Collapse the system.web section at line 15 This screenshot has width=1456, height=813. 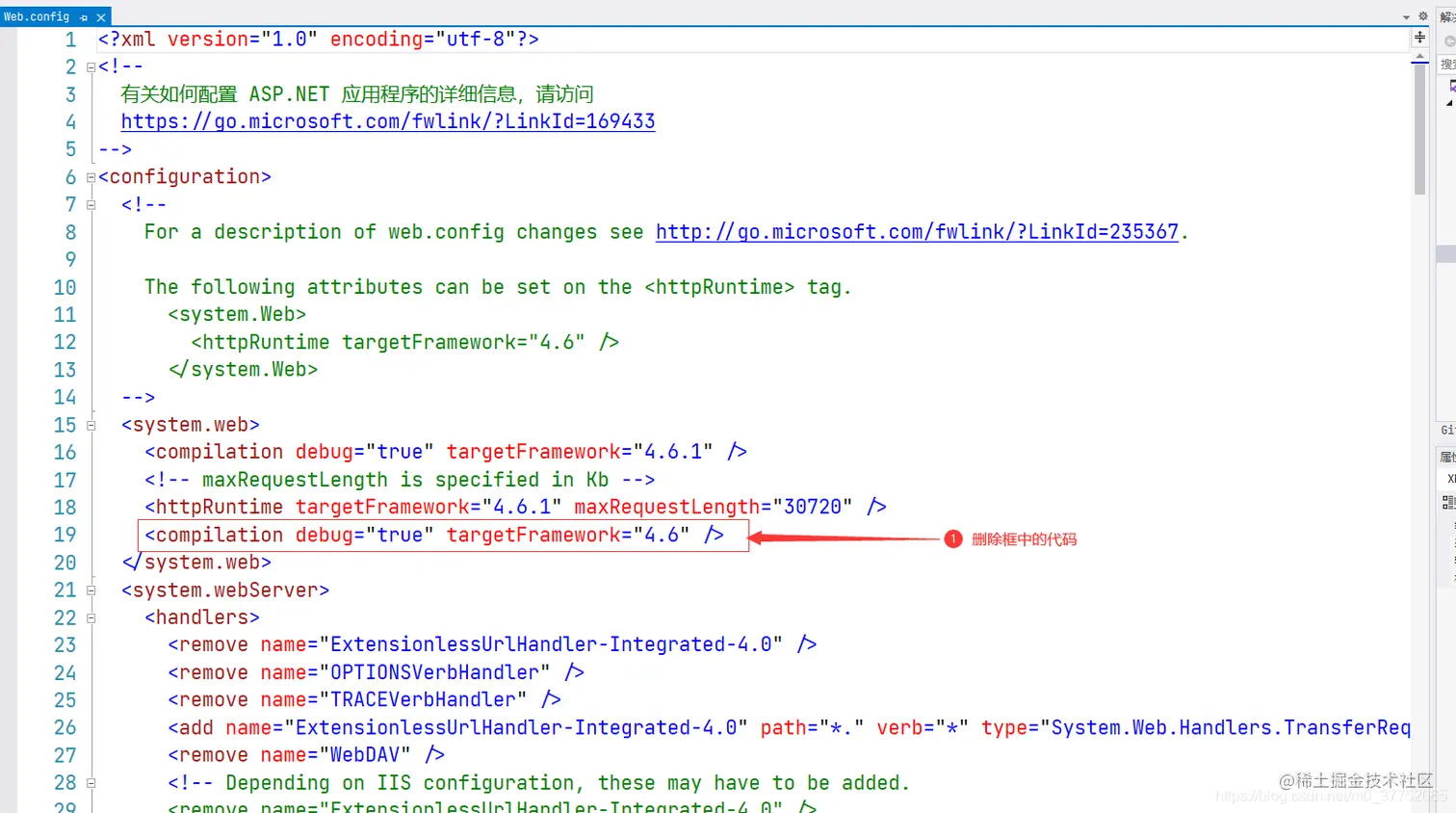(x=91, y=425)
